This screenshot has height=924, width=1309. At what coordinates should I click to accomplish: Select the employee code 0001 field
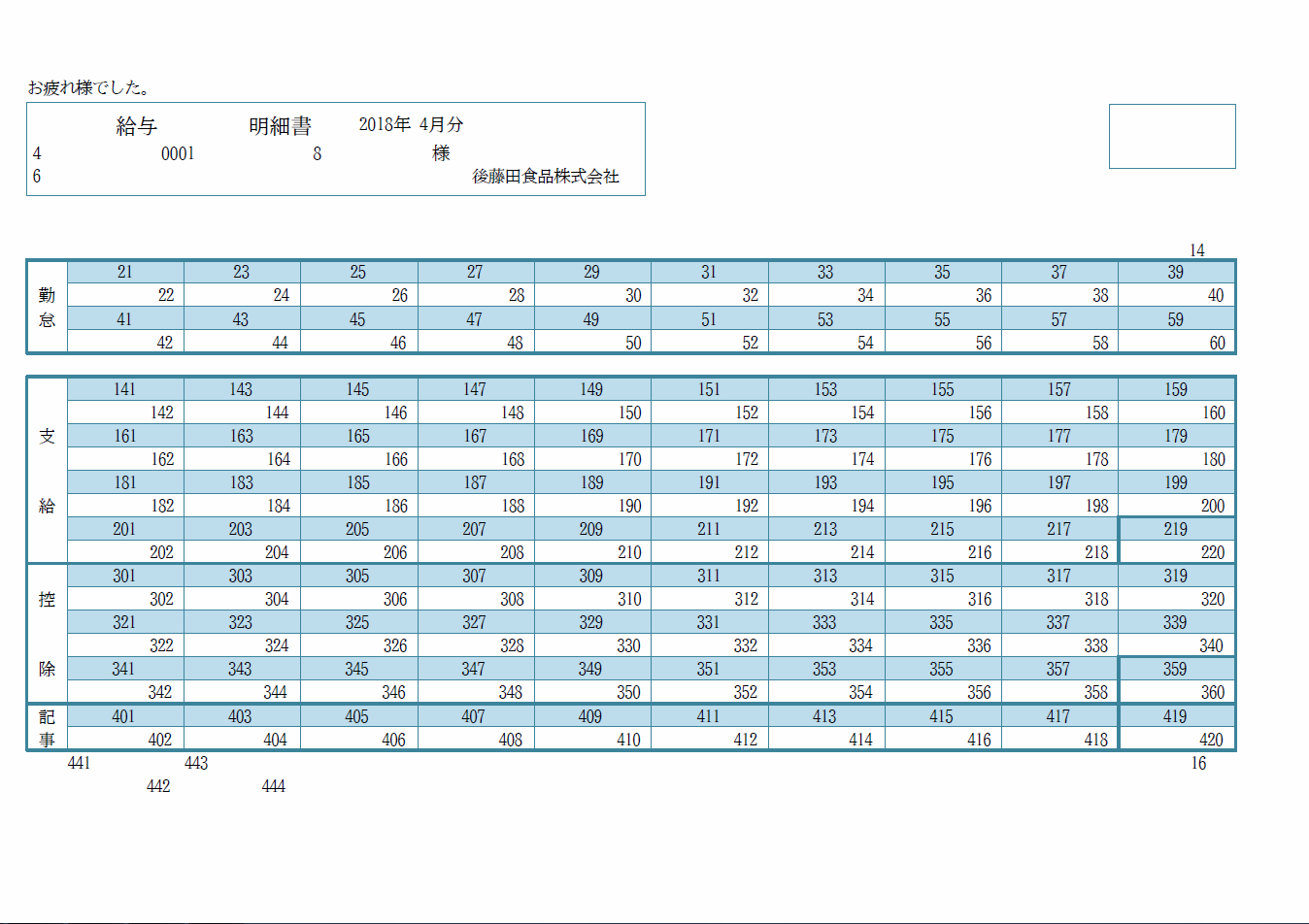pos(178,153)
